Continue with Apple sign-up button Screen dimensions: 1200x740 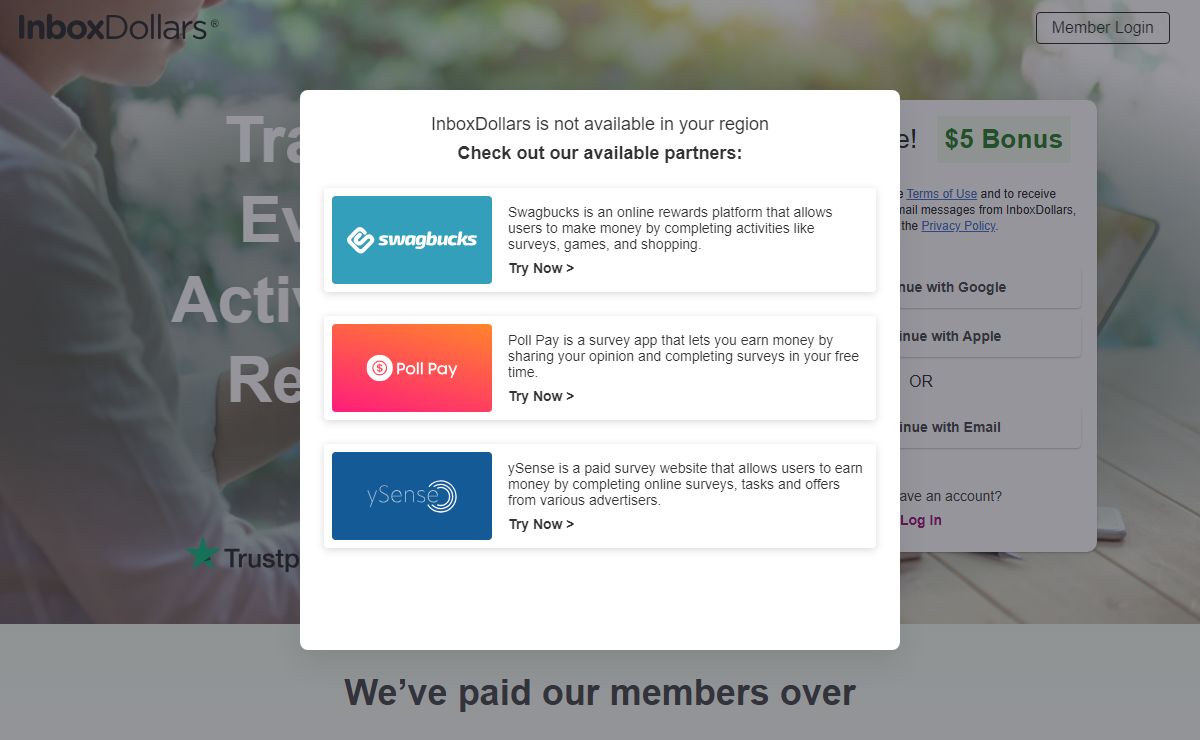[x=988, y=336]
